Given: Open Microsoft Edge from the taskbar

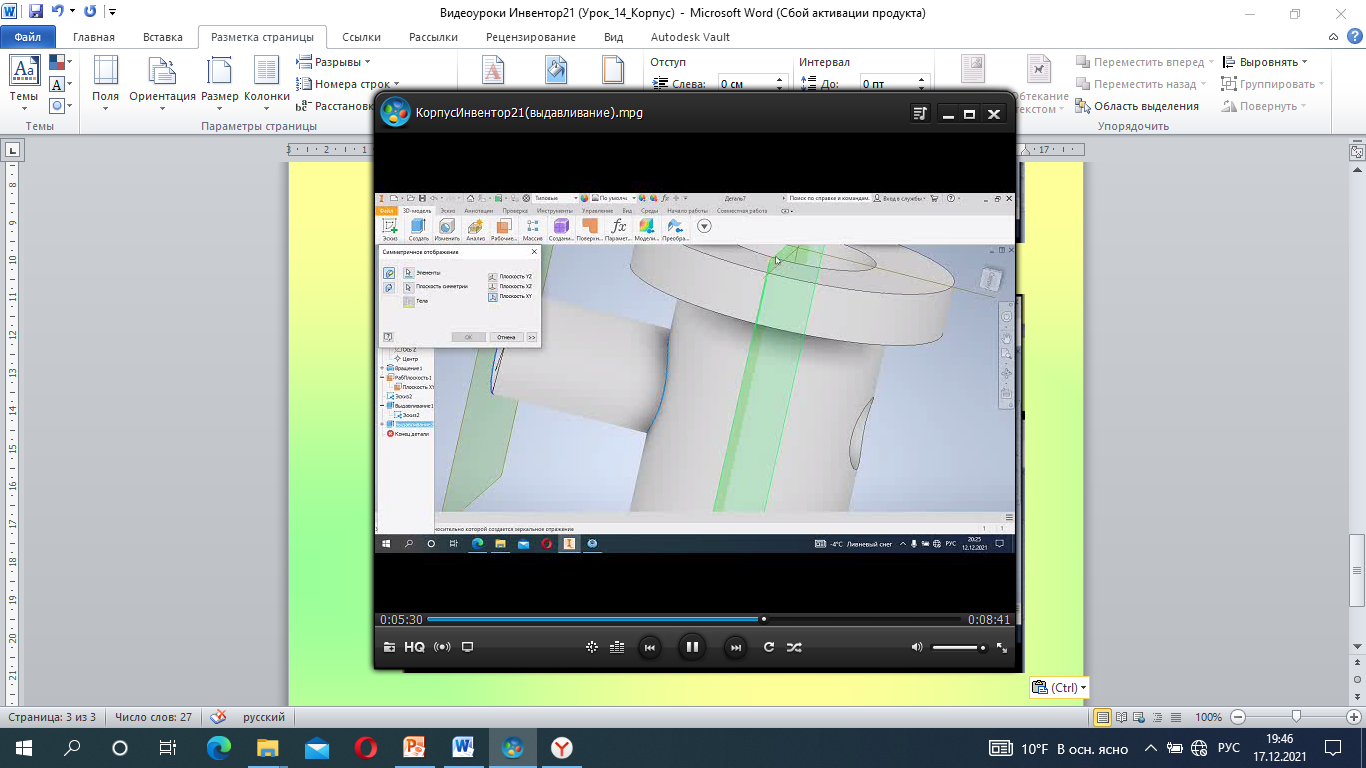Looking at the screenshot, I should coord(219,748).
